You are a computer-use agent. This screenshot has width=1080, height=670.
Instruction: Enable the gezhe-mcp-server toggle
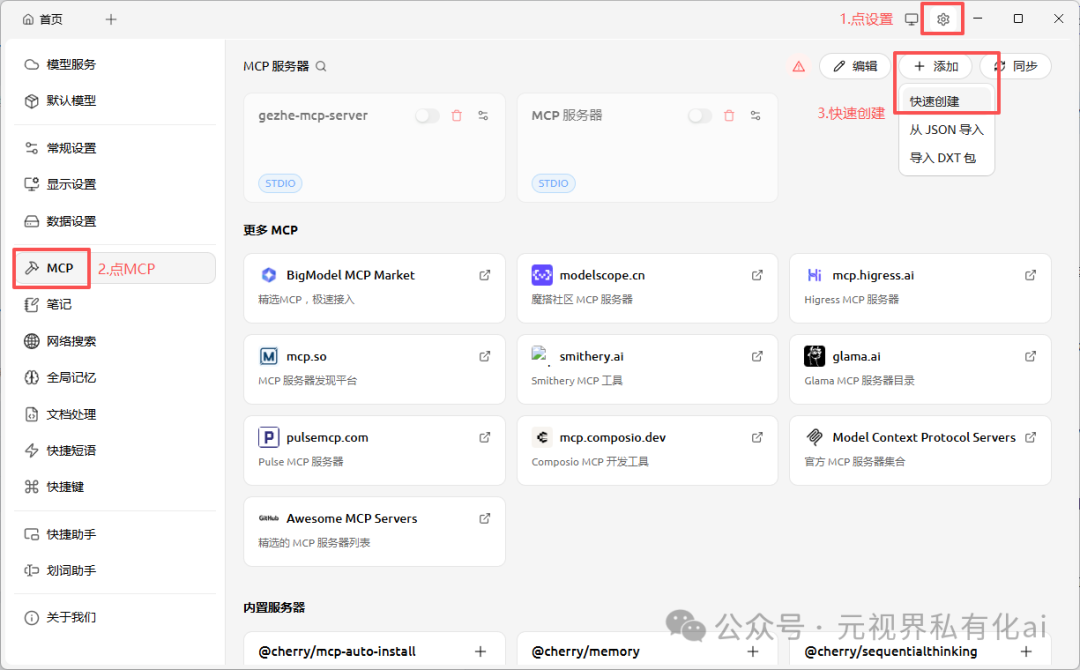coord(427,115)
